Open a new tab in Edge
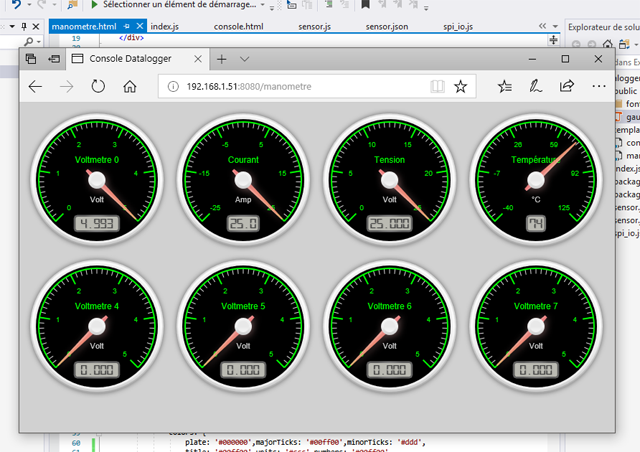 coord(222,59)
